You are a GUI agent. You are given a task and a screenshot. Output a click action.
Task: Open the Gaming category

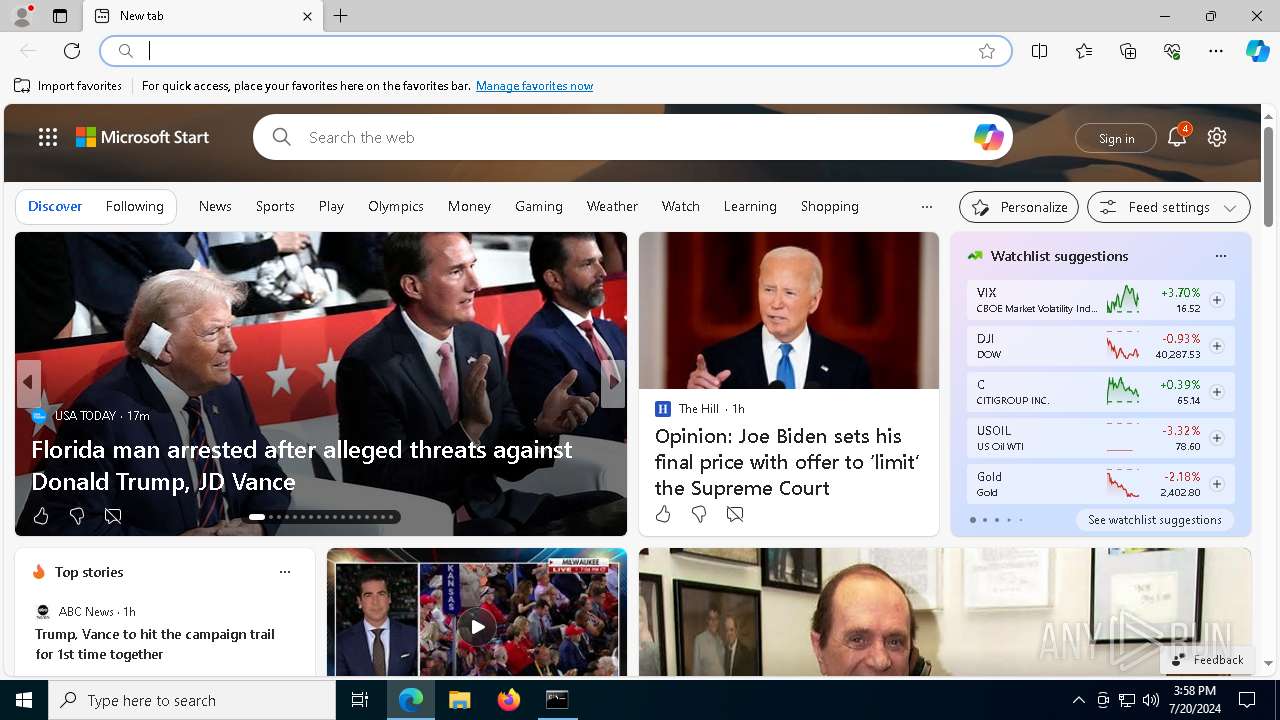pyautogui.click(x=539, y=206)
